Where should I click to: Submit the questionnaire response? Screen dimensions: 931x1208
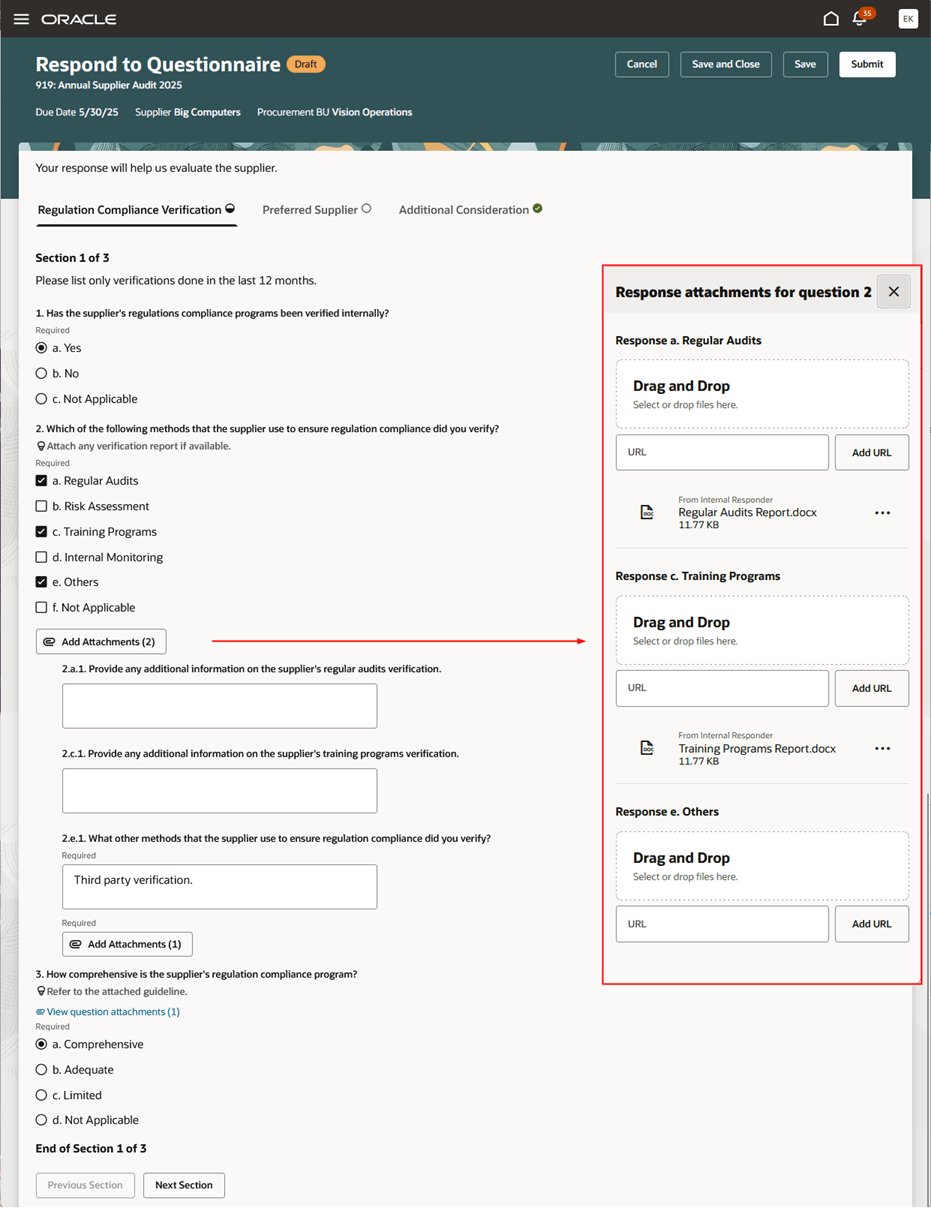click(867, 64)
